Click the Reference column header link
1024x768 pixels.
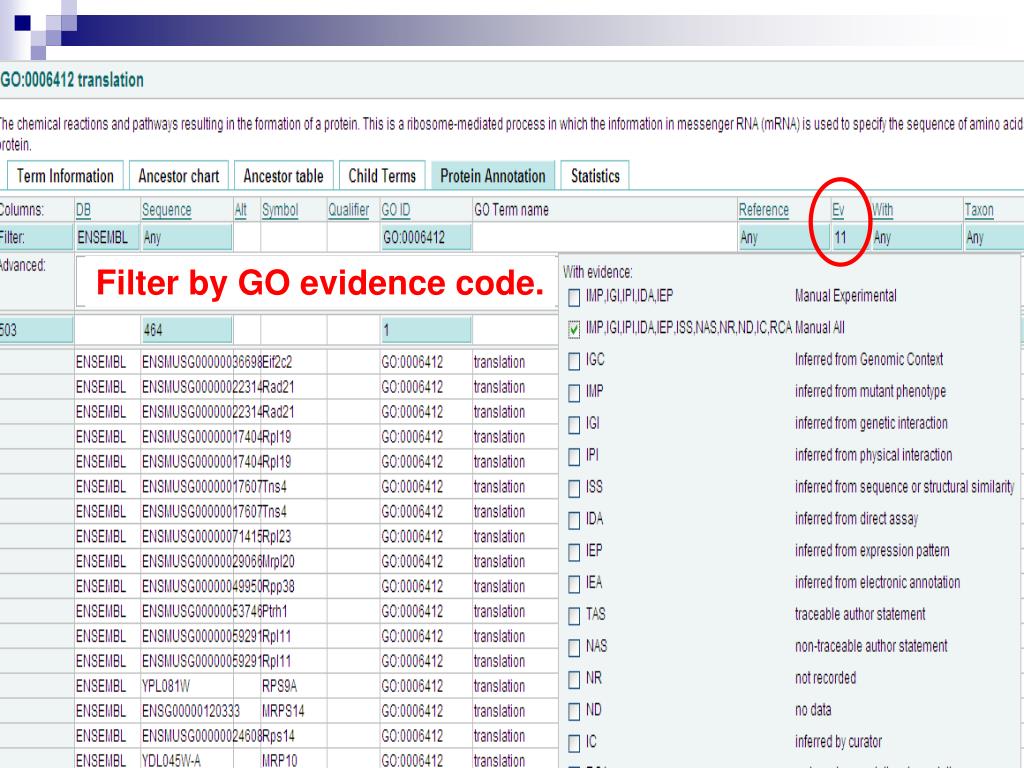[764, 210]
